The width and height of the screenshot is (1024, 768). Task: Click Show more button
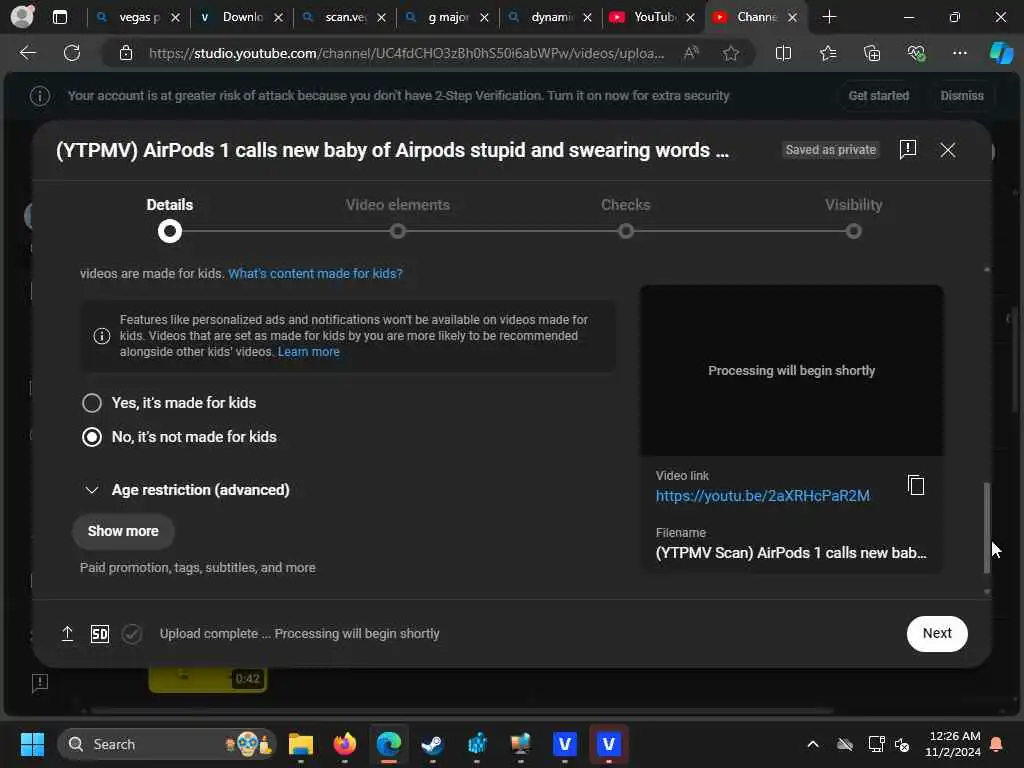pyautogui.click(x=123, y=532)
